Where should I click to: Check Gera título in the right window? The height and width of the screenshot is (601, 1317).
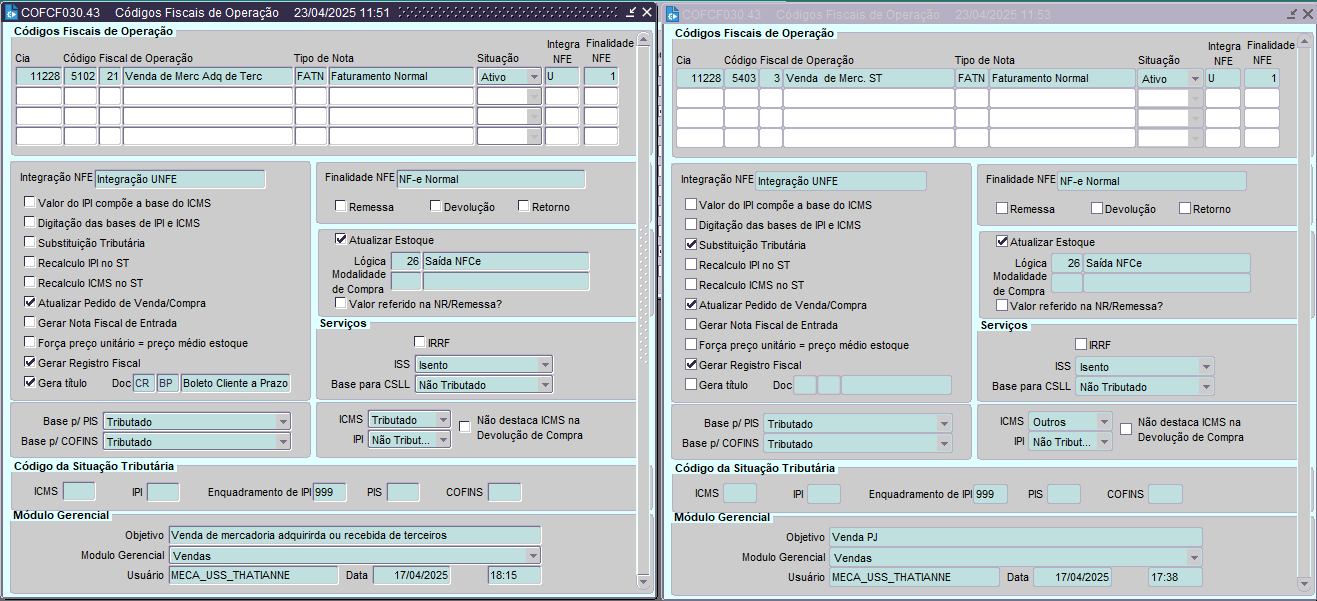(x=691, y=385)
